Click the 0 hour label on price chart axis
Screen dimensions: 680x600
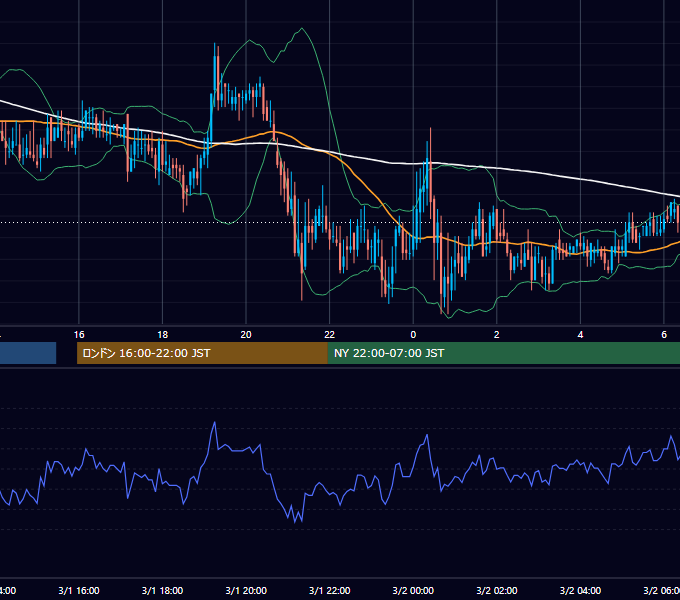[413, 335]
